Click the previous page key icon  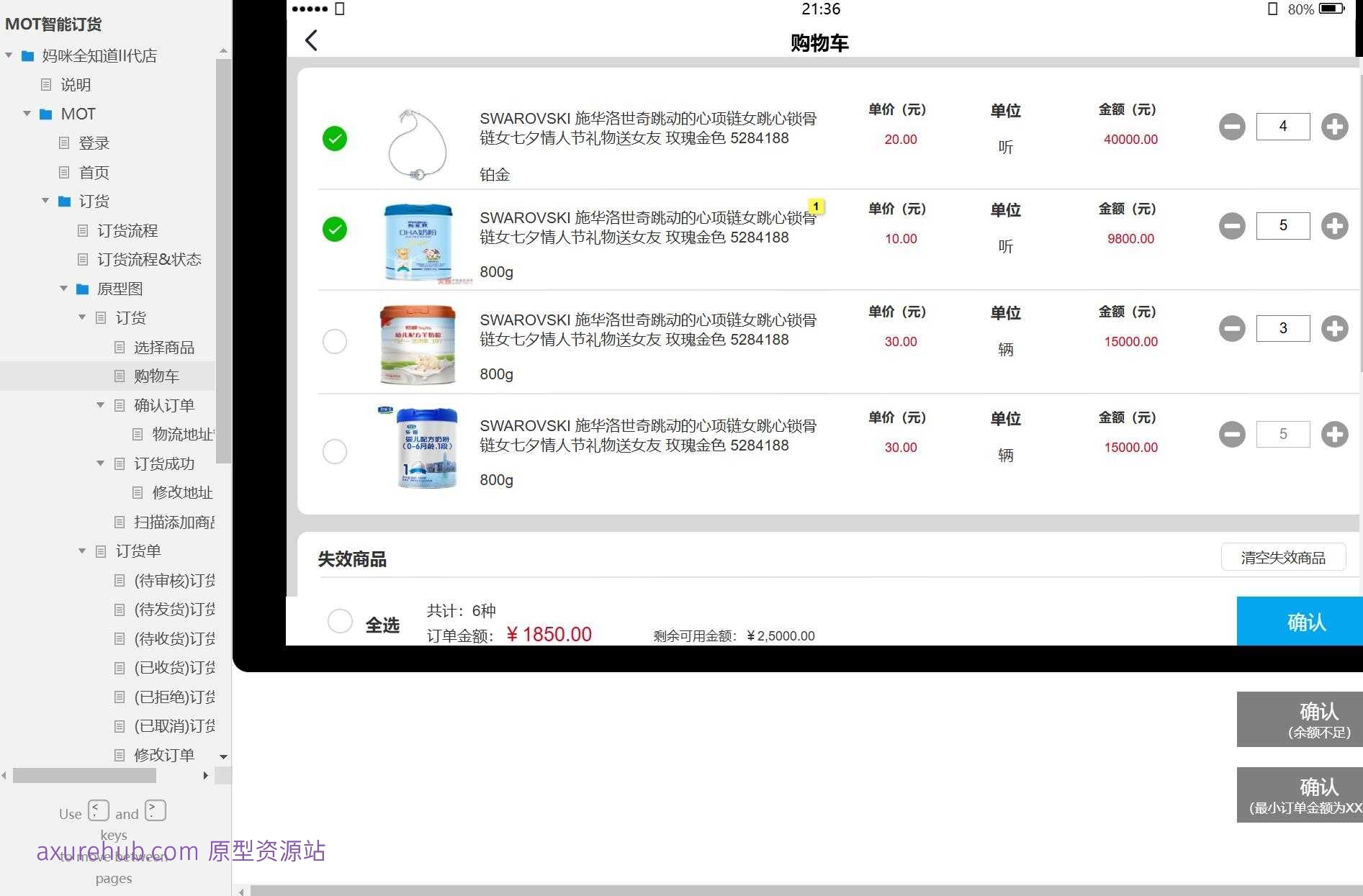(x=99, y=810)
